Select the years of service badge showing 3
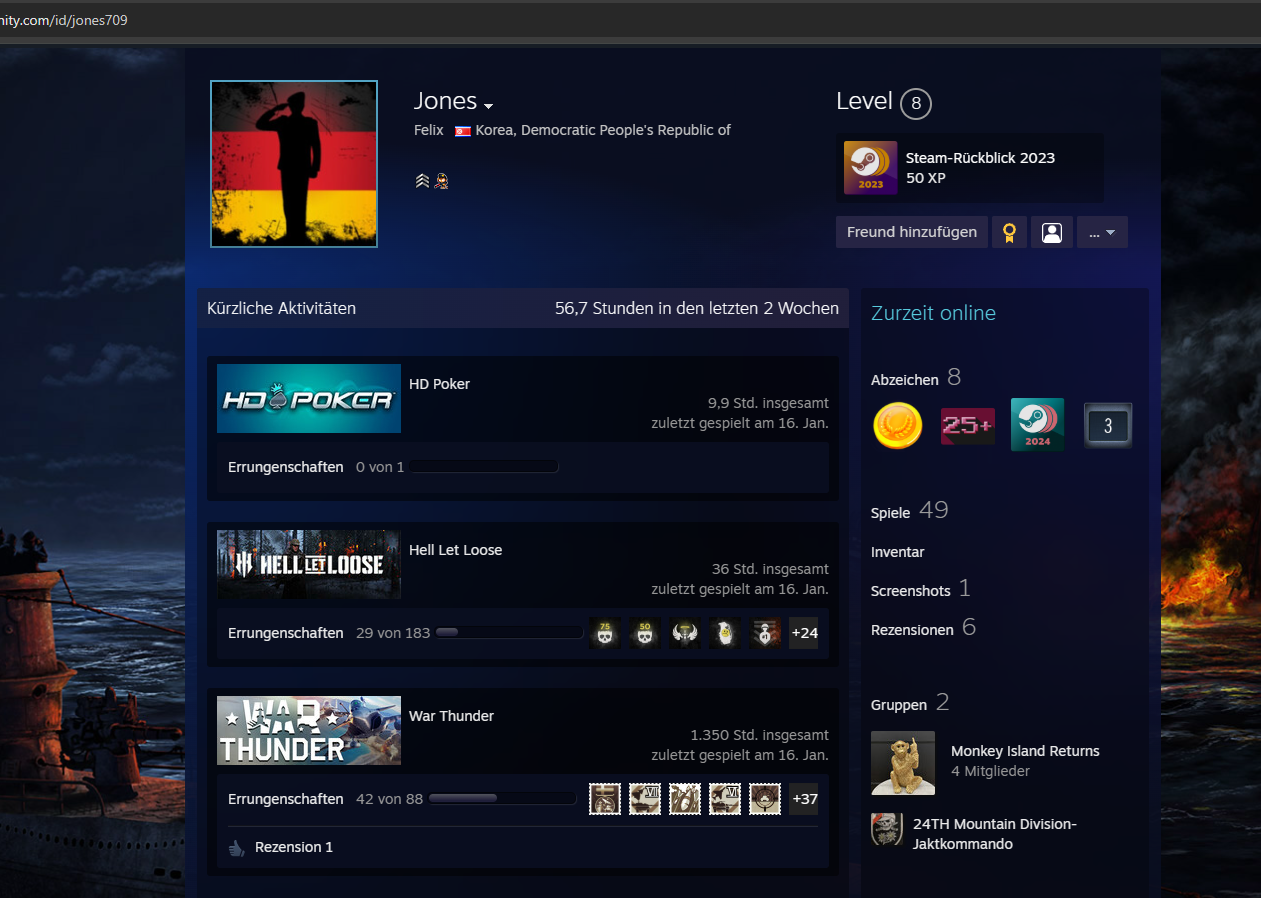Screen dimensions: 1261x898 tap(1107, 426)
